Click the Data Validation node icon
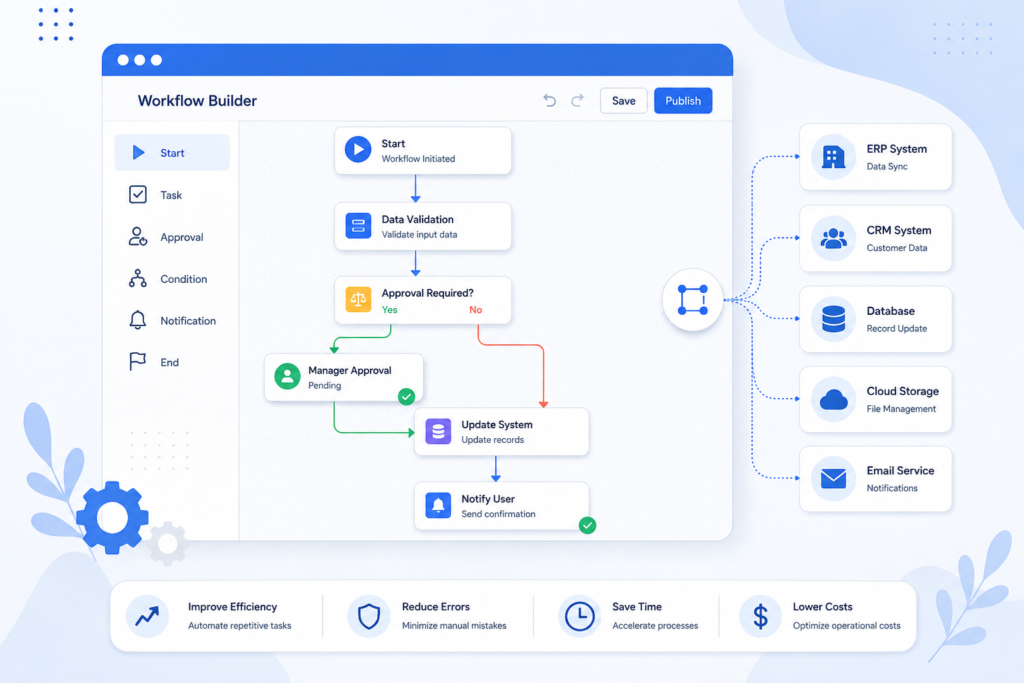The width and height of the screenshot is (1024, 683). point(358,226)
